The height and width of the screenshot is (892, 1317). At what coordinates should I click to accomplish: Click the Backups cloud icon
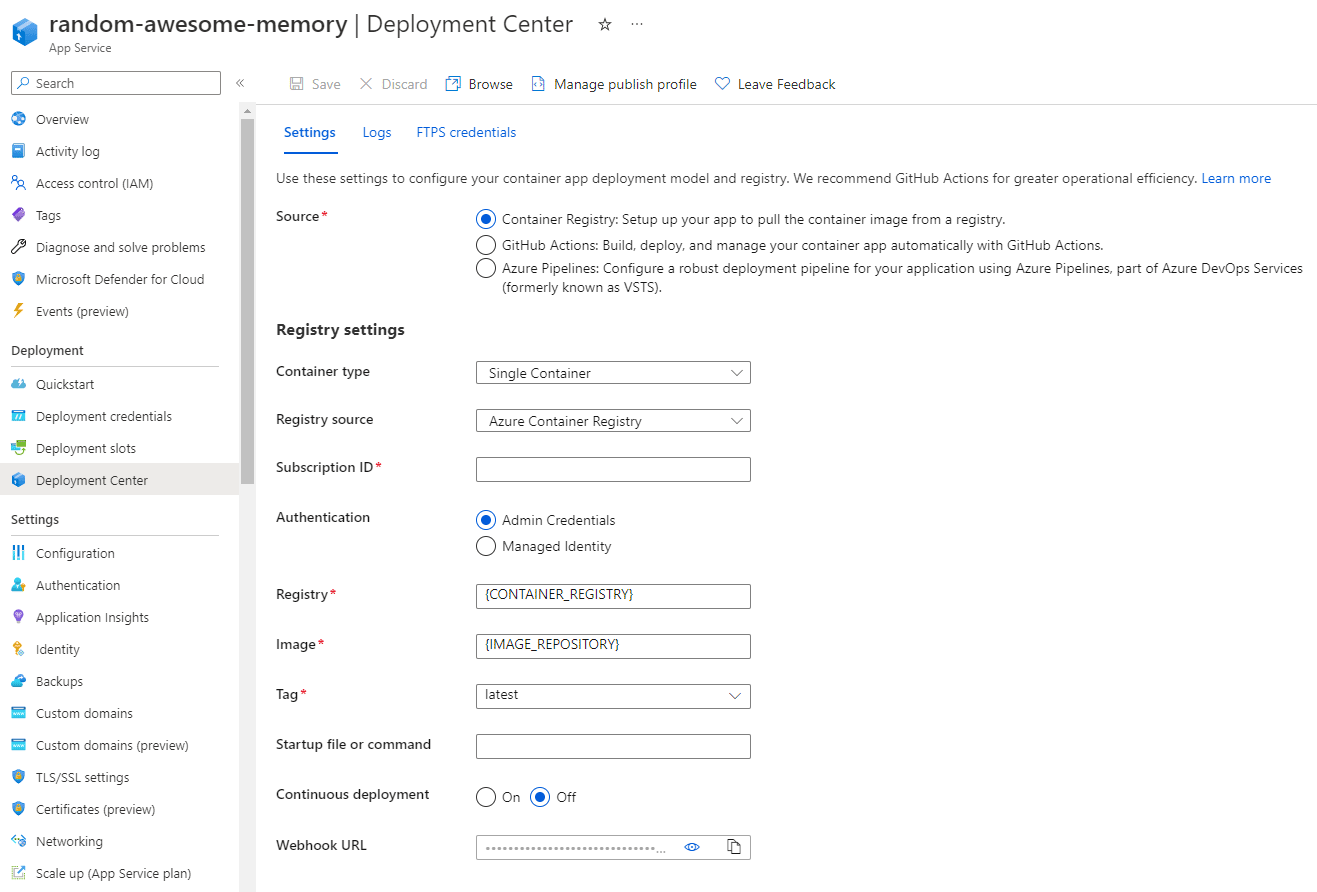[18, 681]
